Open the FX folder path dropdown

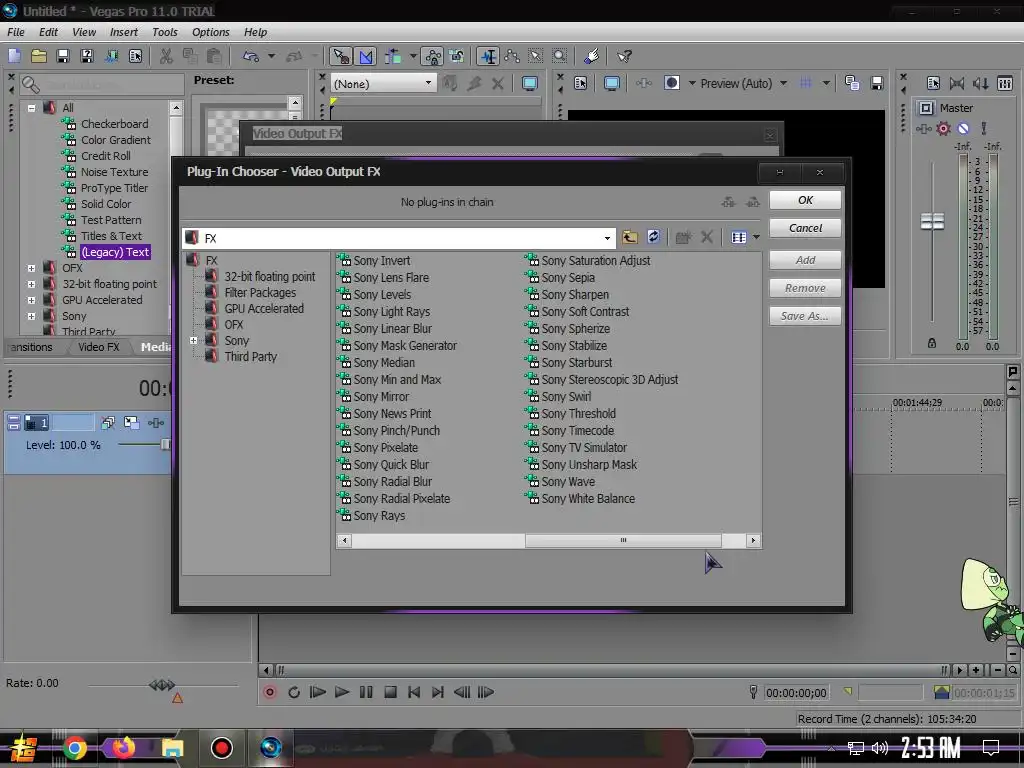[607, 238]
